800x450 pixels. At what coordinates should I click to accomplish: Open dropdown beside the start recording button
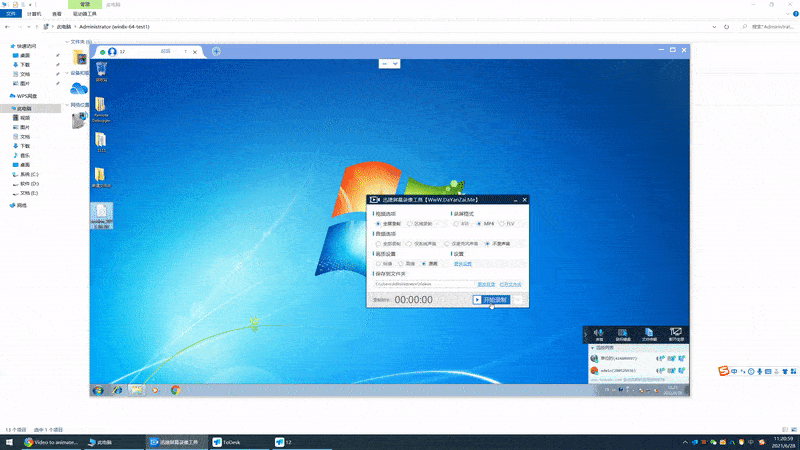coord(517,300)
